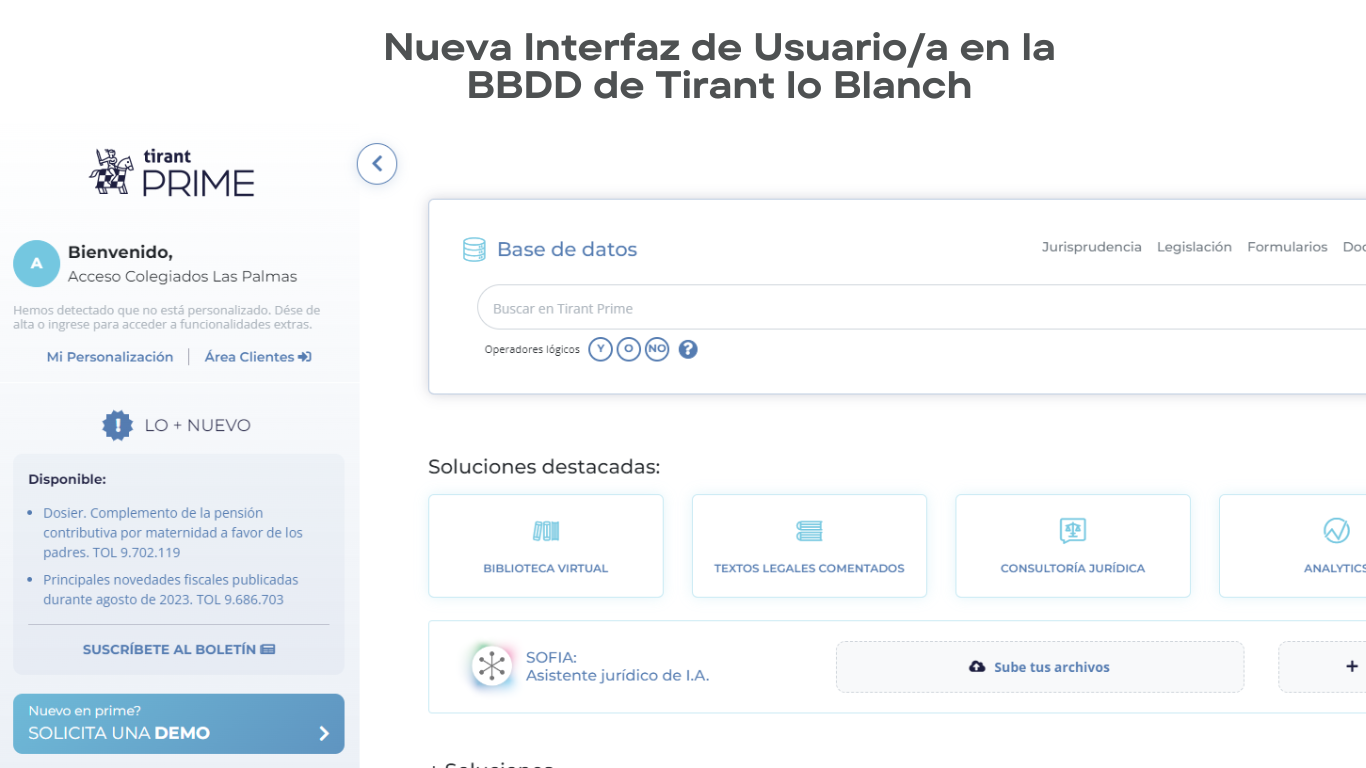
Task: Open Principales novedades fiscales agosto 2023 item
Action: click(171, 590)
